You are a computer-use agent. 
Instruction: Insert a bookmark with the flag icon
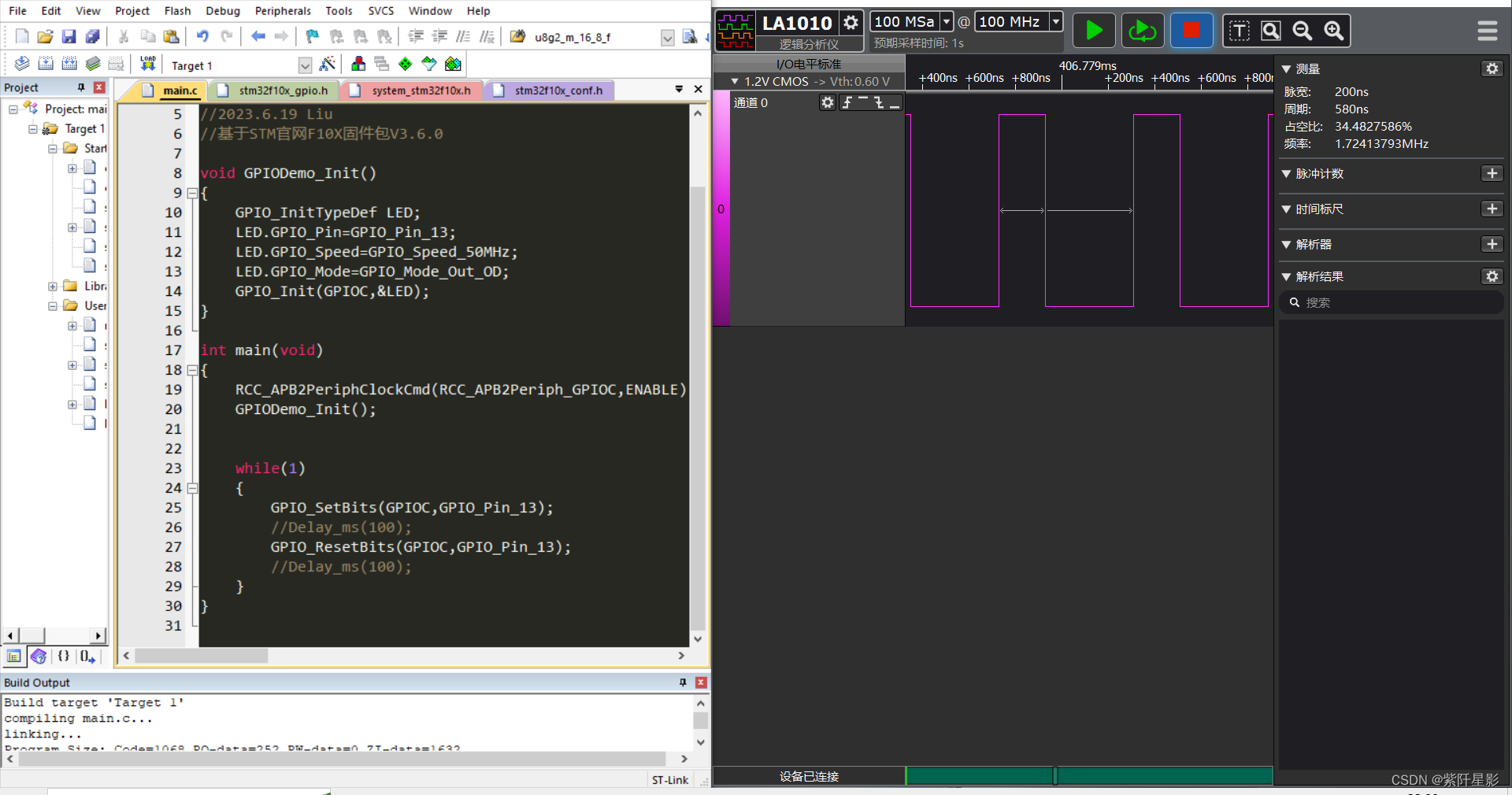pyautogui.click(x=313, y=36)
